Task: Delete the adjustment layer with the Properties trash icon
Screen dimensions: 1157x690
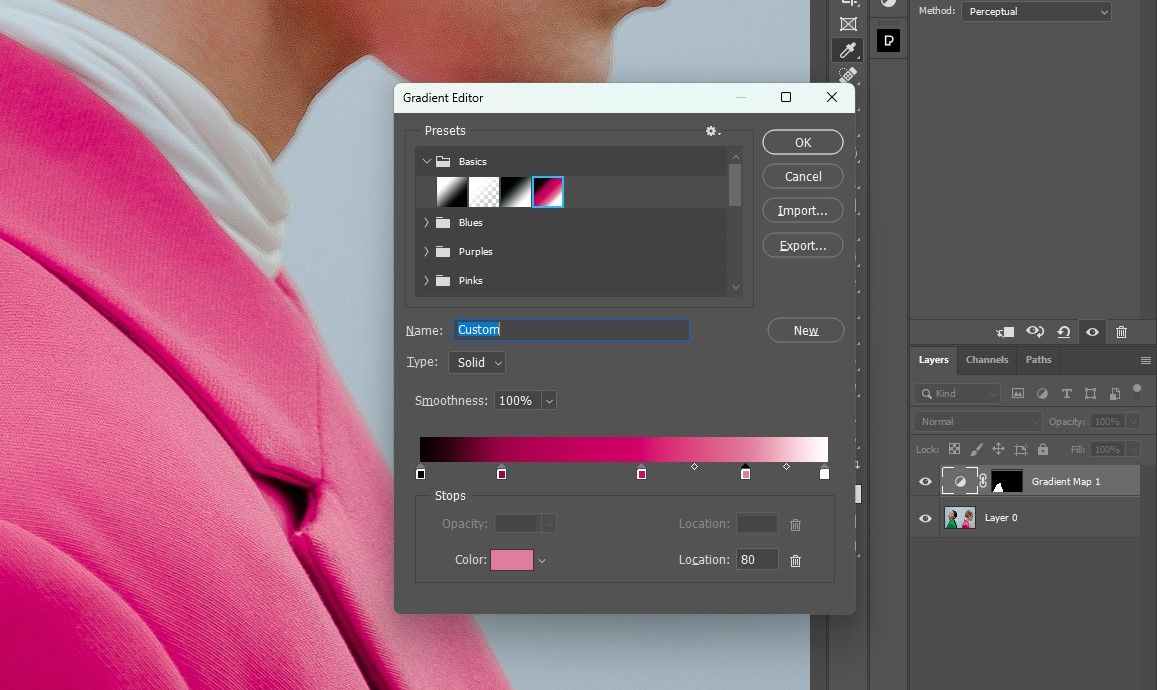Action: coord(1121,332)
